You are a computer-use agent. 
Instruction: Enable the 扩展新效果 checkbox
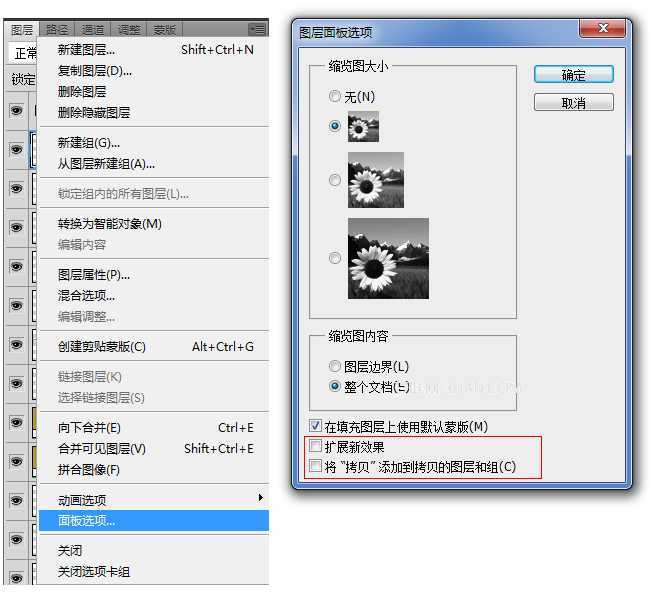click(316, 447)
